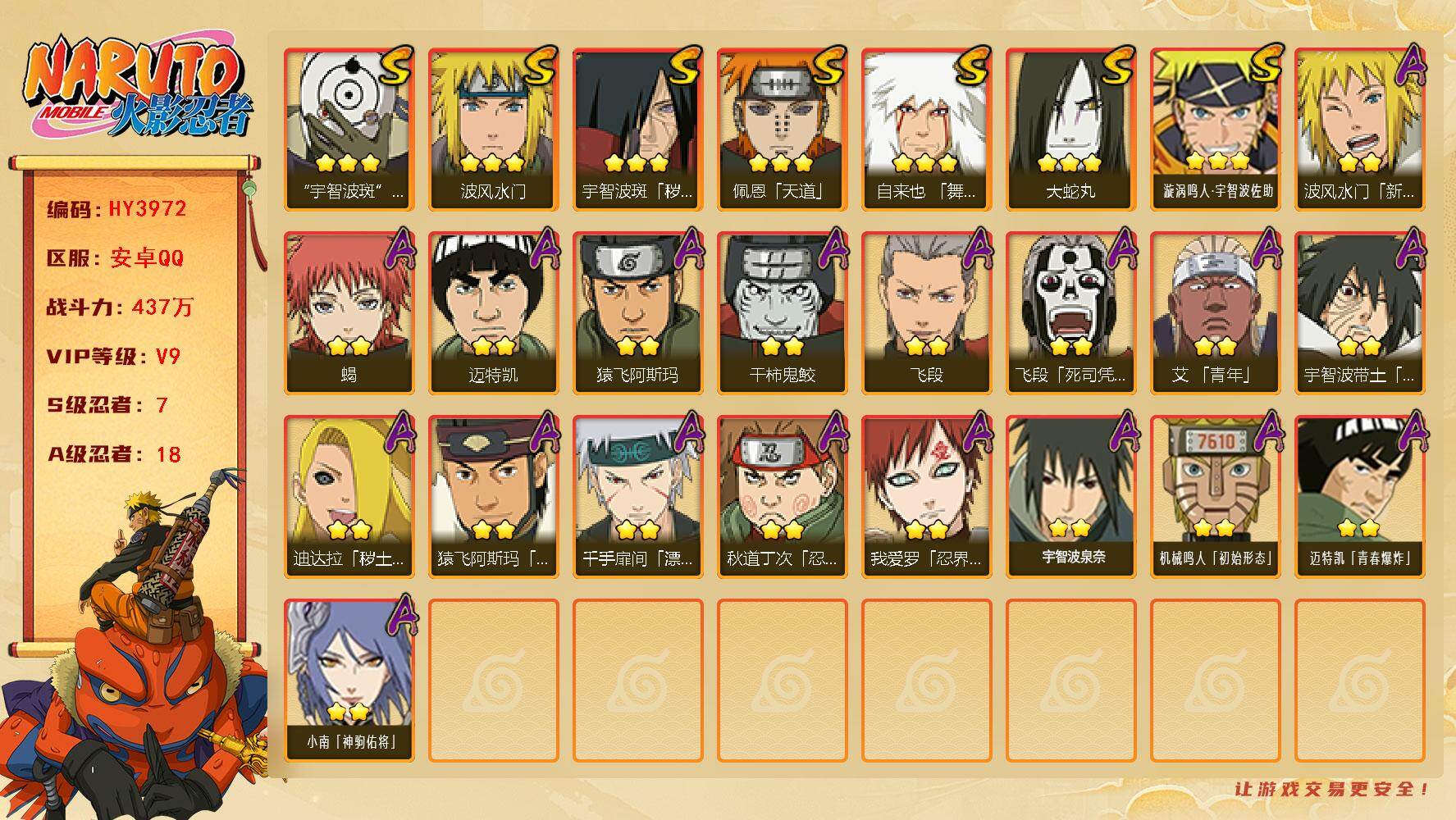Click the 迈特凯 ninja portrait card
The height and width of the screenshot is (820, 1456).
click(493, 313)
